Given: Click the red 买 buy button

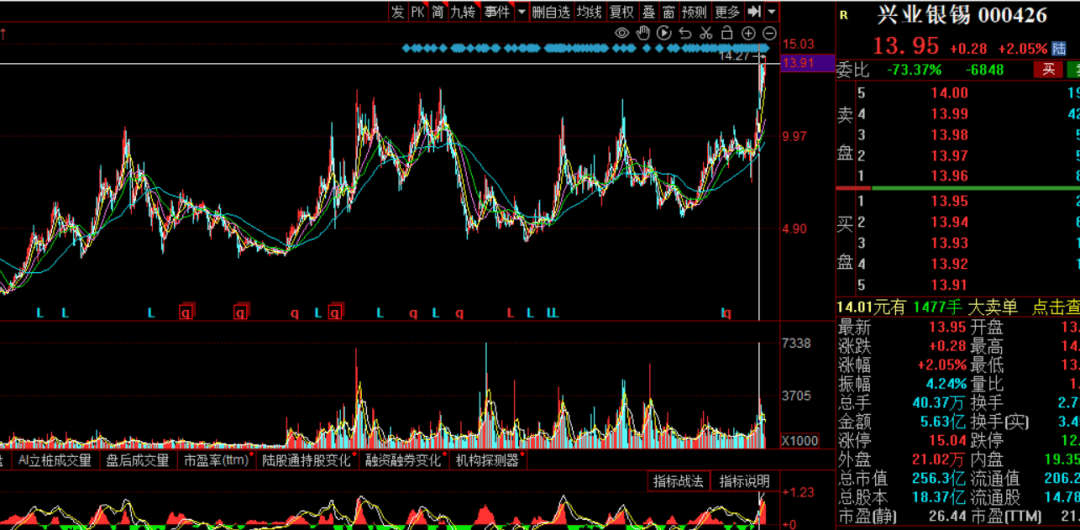Looking at the screenshot, I should tap(1048, 69).
